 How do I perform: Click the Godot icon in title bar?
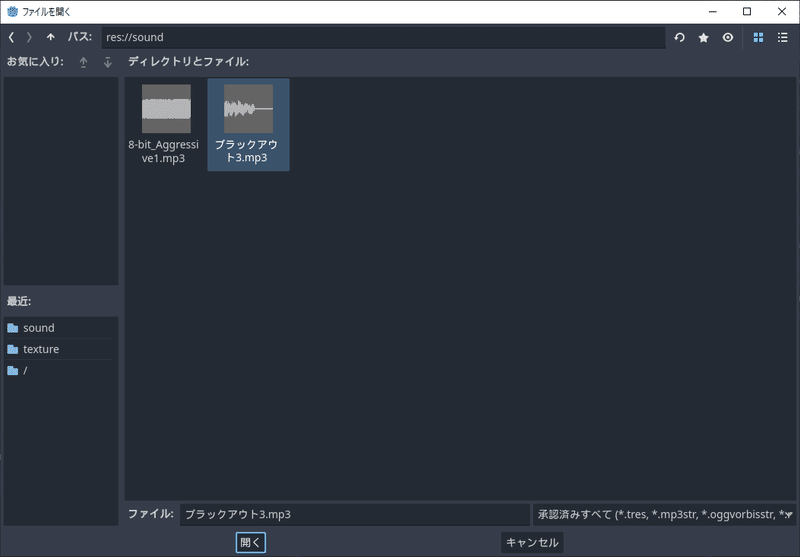(12, 11)
